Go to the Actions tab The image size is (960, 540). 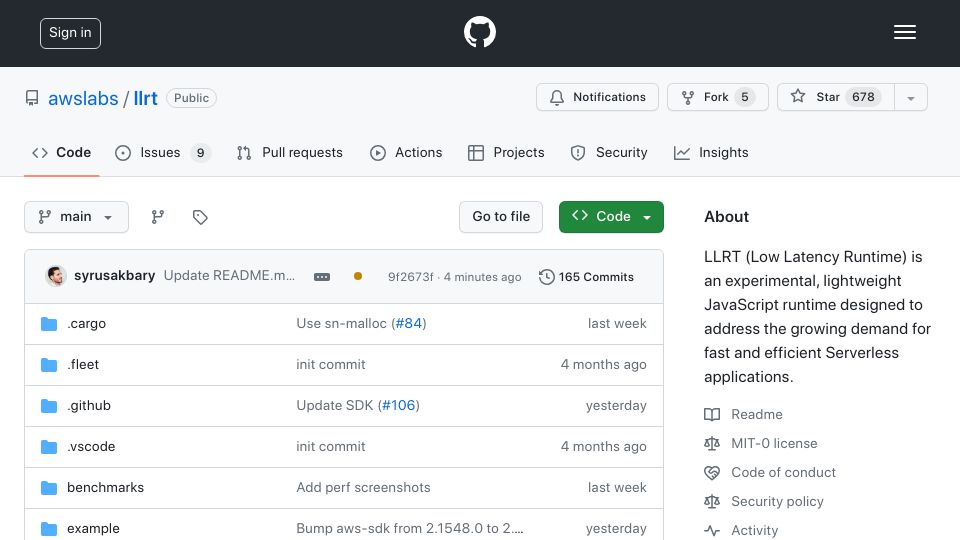(406, 152)
